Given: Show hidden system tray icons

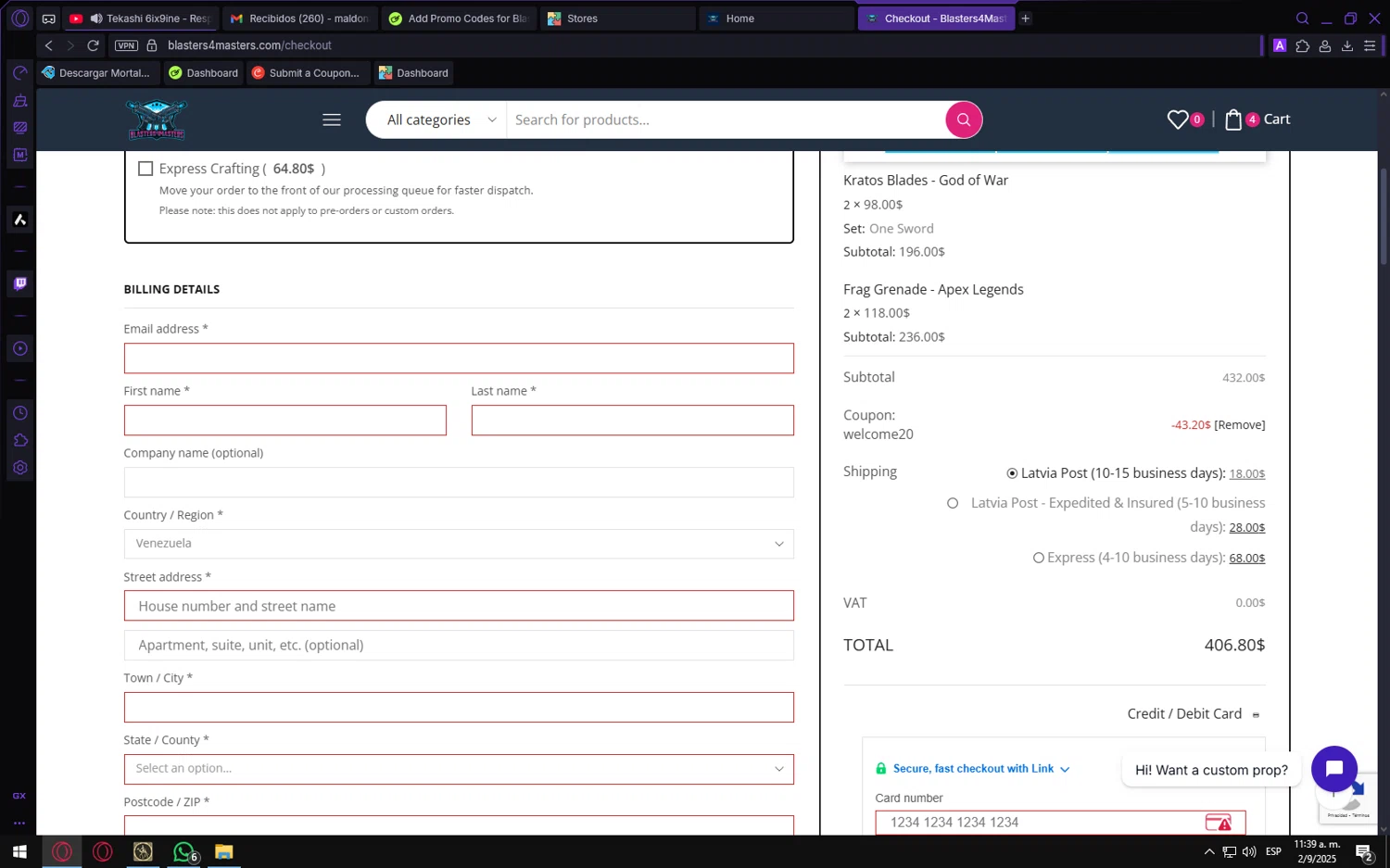Looking at the screenshot, I should click(1208, 851).
